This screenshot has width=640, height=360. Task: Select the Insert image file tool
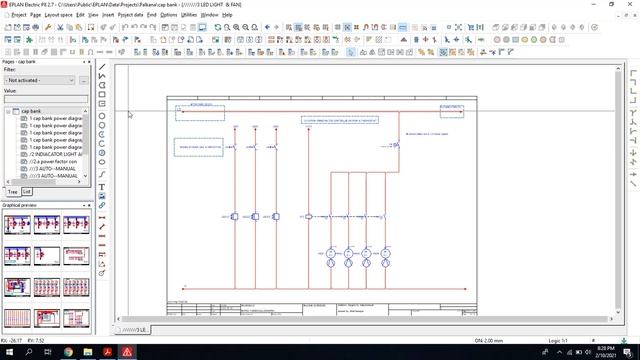point(102,196)
